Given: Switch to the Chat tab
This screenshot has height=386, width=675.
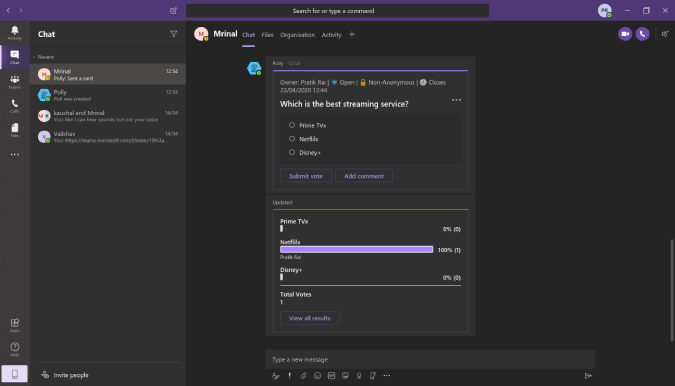Looking at the screenshot, I should click(248, 35).
